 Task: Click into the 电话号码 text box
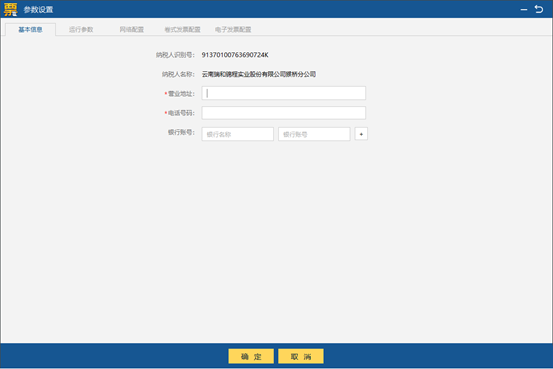point(284,113)
